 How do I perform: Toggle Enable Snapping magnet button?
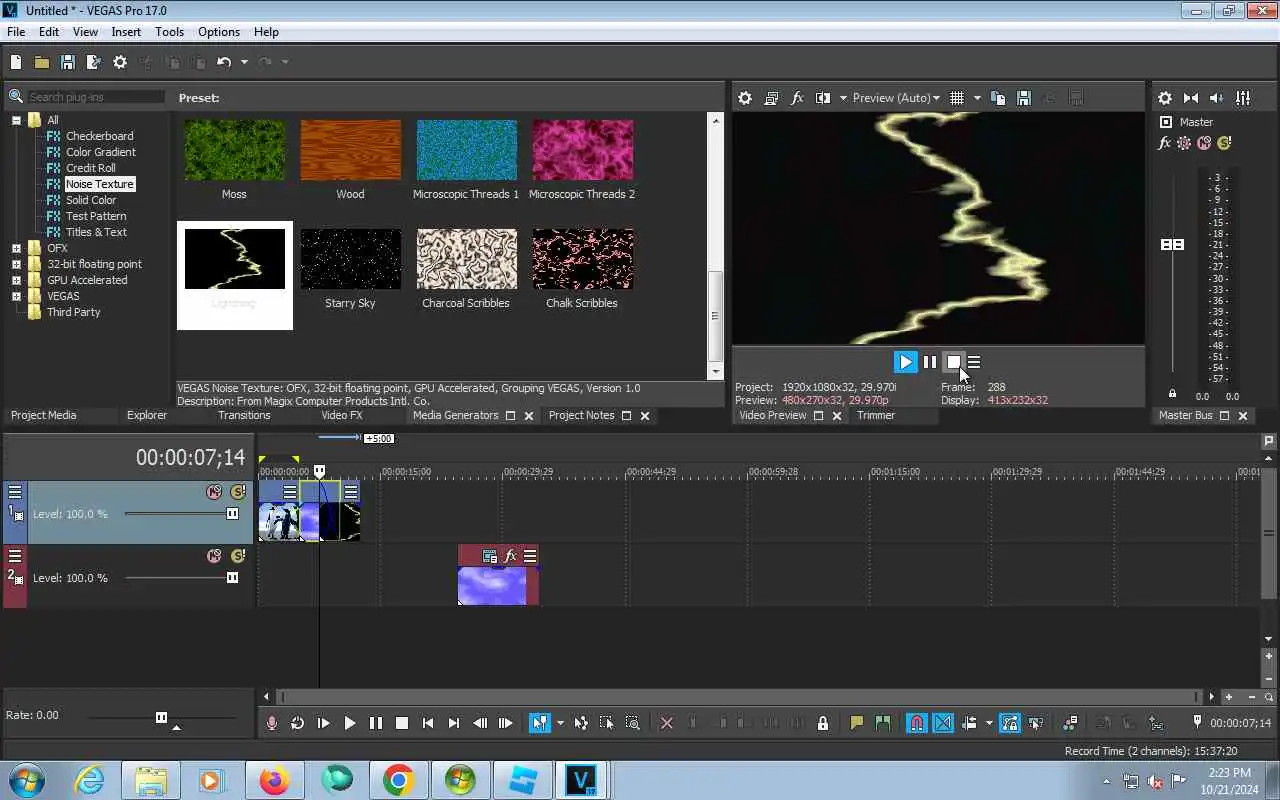(917, 723)
